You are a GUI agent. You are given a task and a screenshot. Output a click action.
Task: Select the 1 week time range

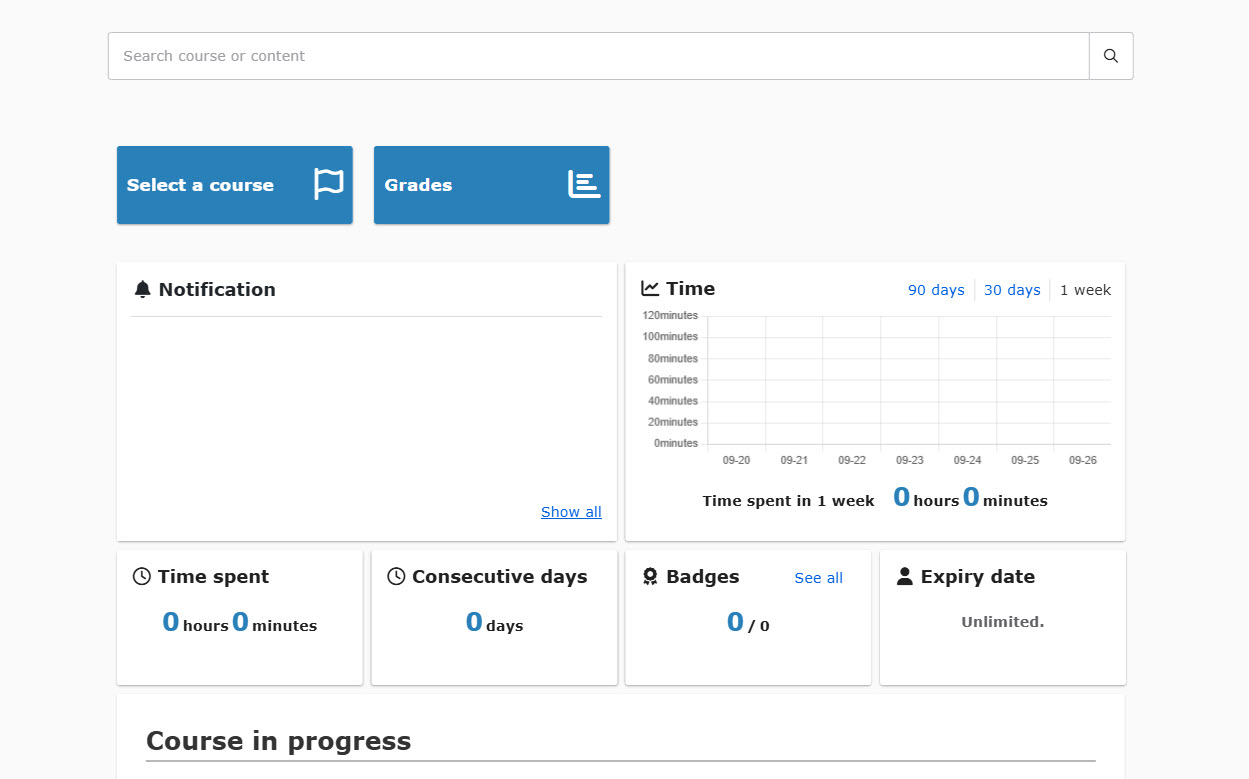pos(1085,290)
